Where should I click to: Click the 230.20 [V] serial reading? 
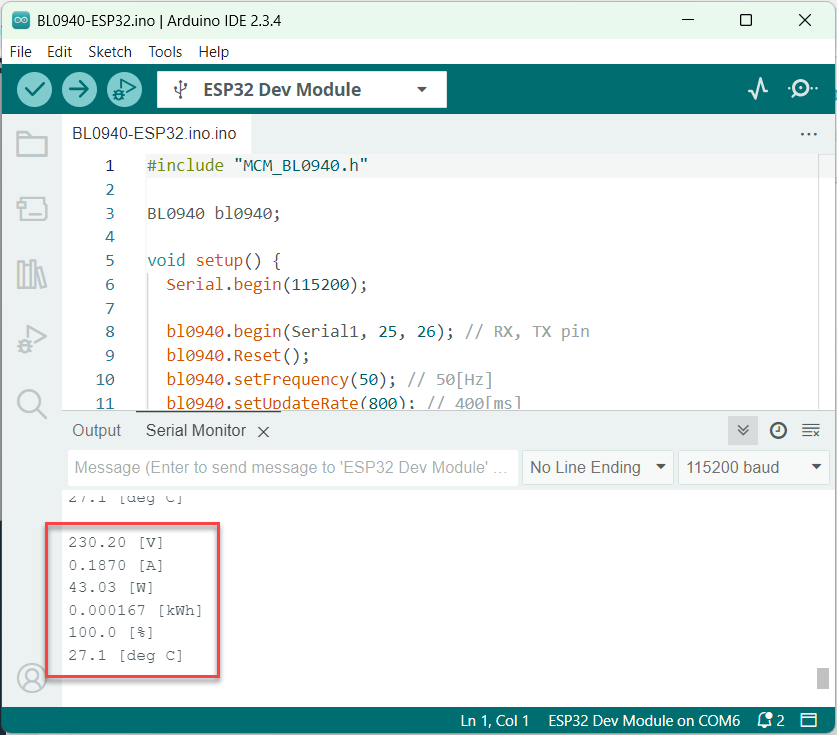point(116,542)
